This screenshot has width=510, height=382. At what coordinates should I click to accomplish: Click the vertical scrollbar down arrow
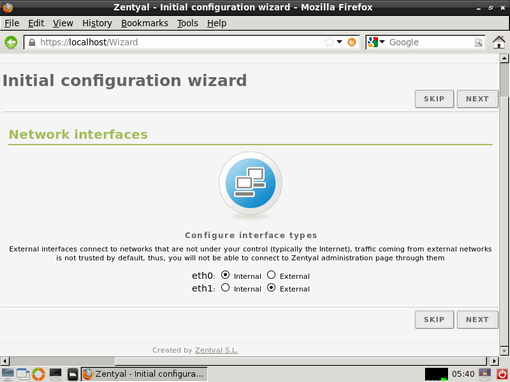coord(504,350)
